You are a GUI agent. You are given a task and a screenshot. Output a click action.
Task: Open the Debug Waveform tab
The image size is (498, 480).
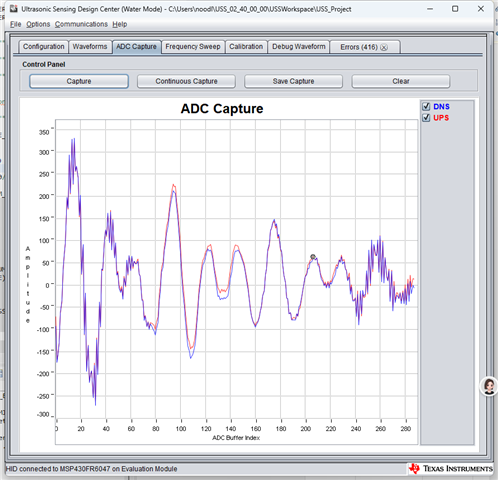(x=299, y=47)
